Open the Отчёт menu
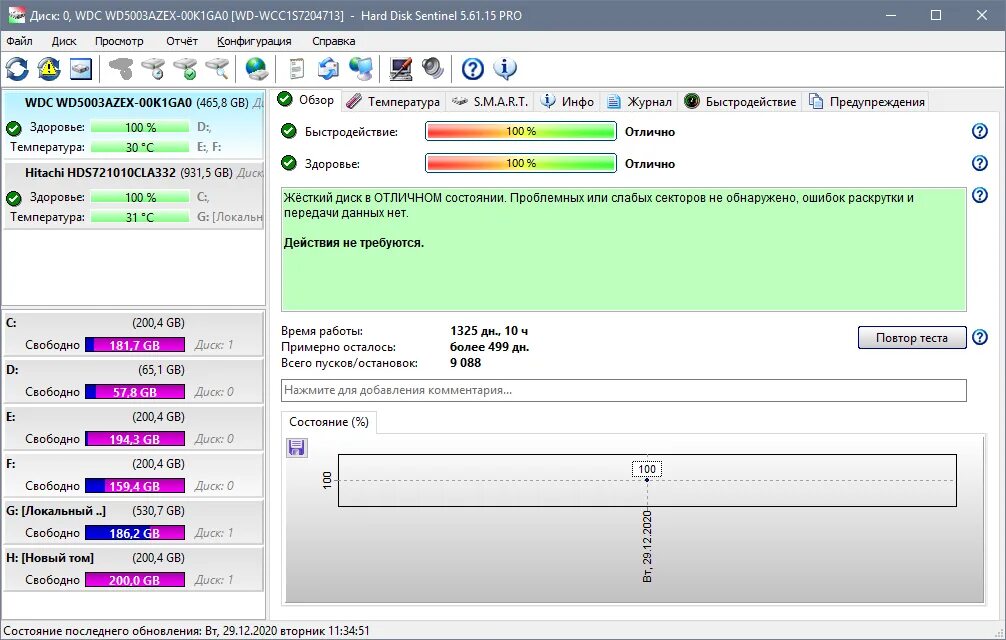Image resolution: width=1006 pixels, height=640 pixels. coord(182,41)
